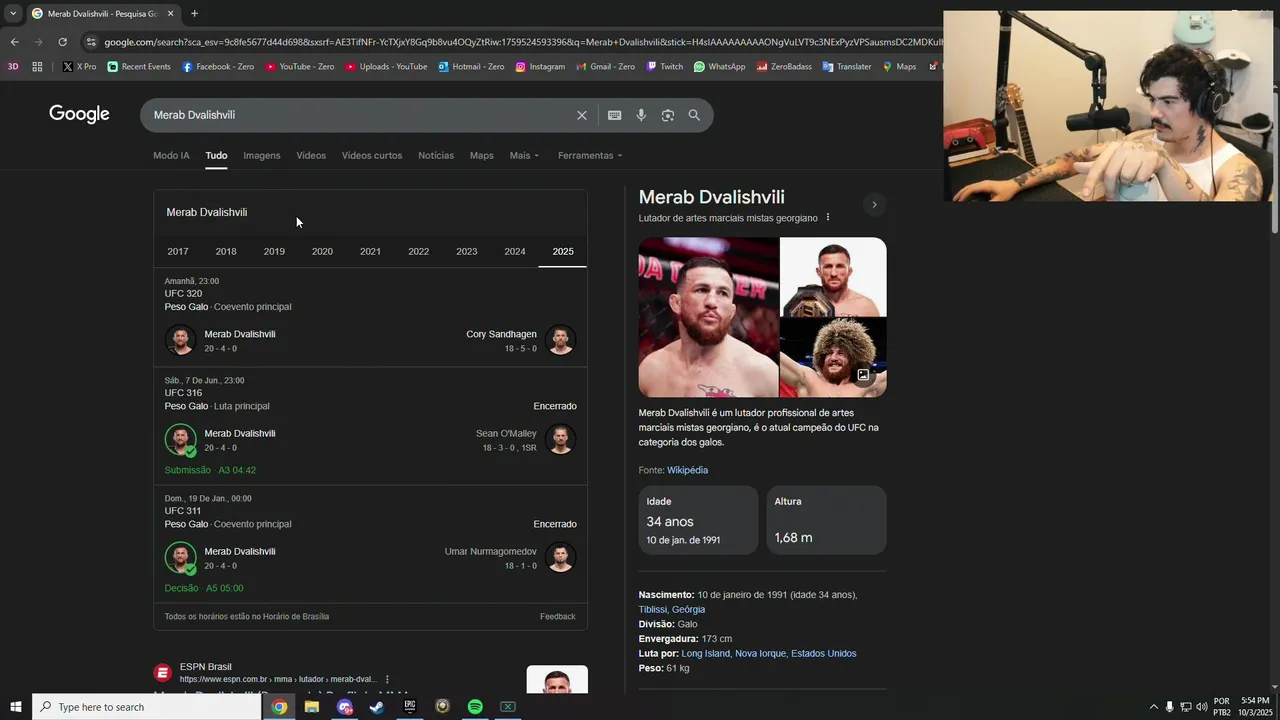
Task: Open the Windows Start menu
Action: 15,707
